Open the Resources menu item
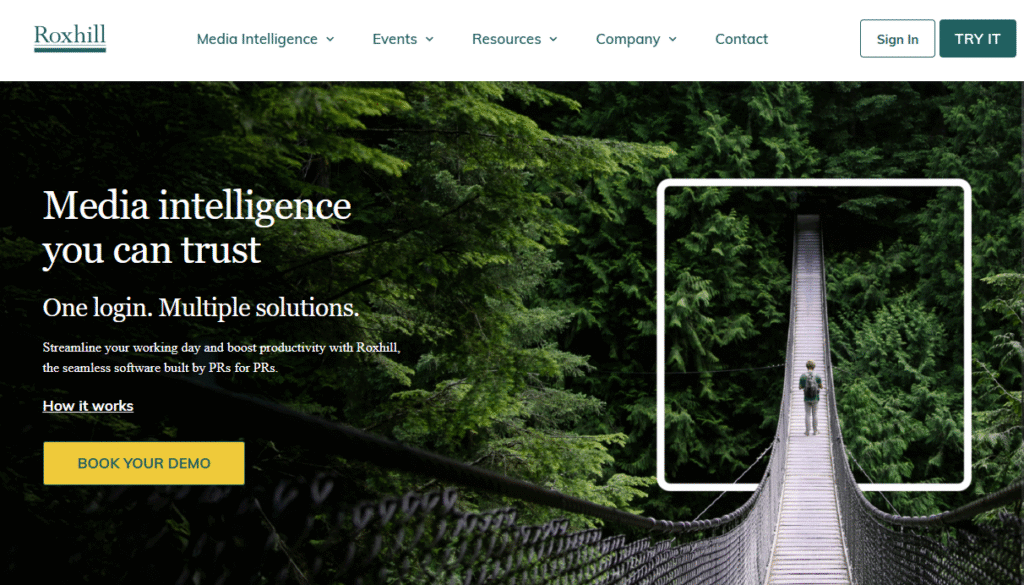Viewport: 1024px width, 585px height. pos(506,39)
